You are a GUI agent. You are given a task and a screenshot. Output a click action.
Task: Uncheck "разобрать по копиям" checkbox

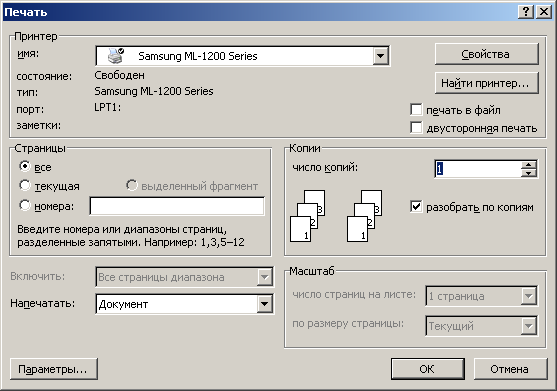click(416, 206)
